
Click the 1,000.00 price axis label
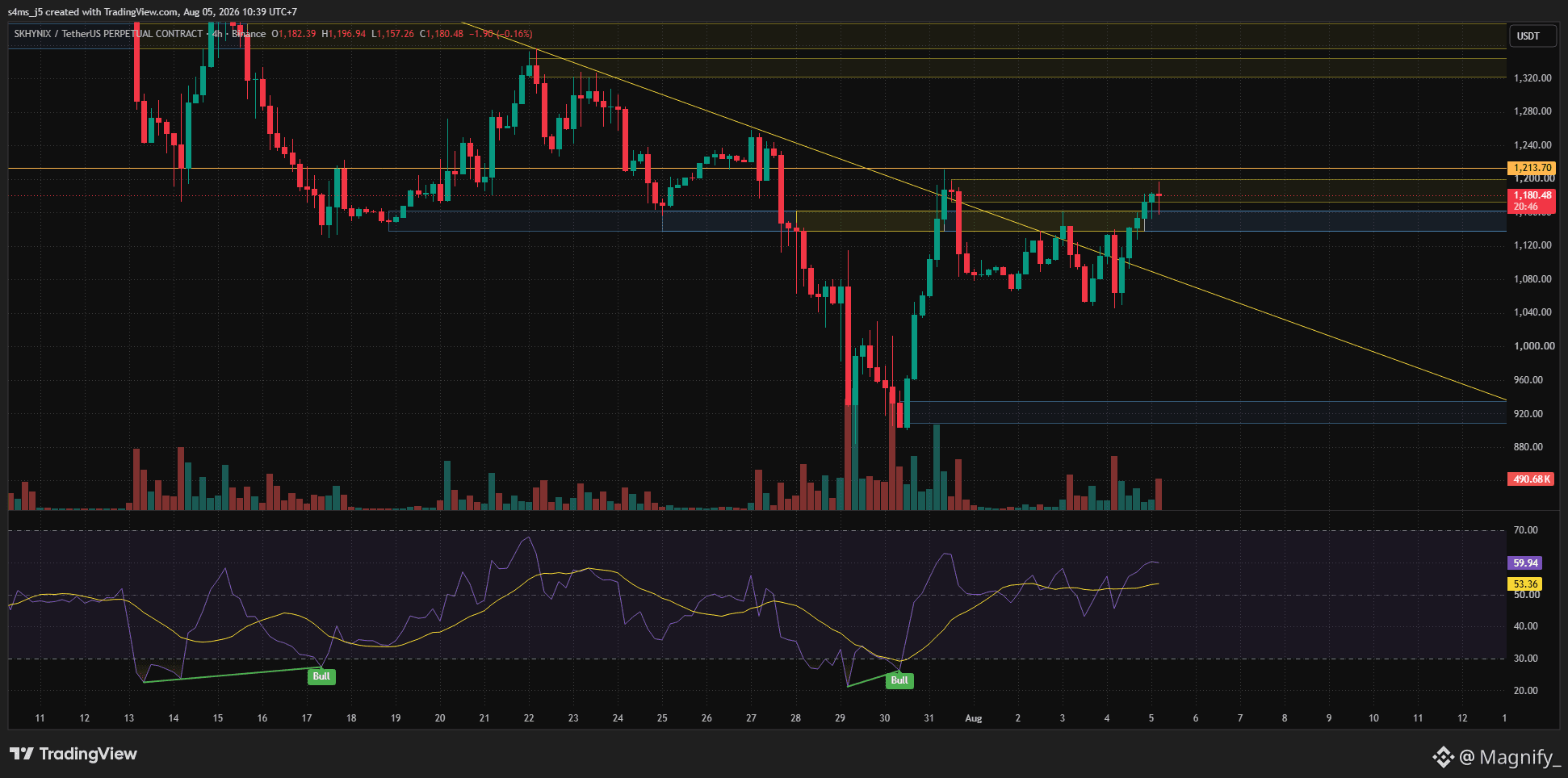tap(1532, 346)
